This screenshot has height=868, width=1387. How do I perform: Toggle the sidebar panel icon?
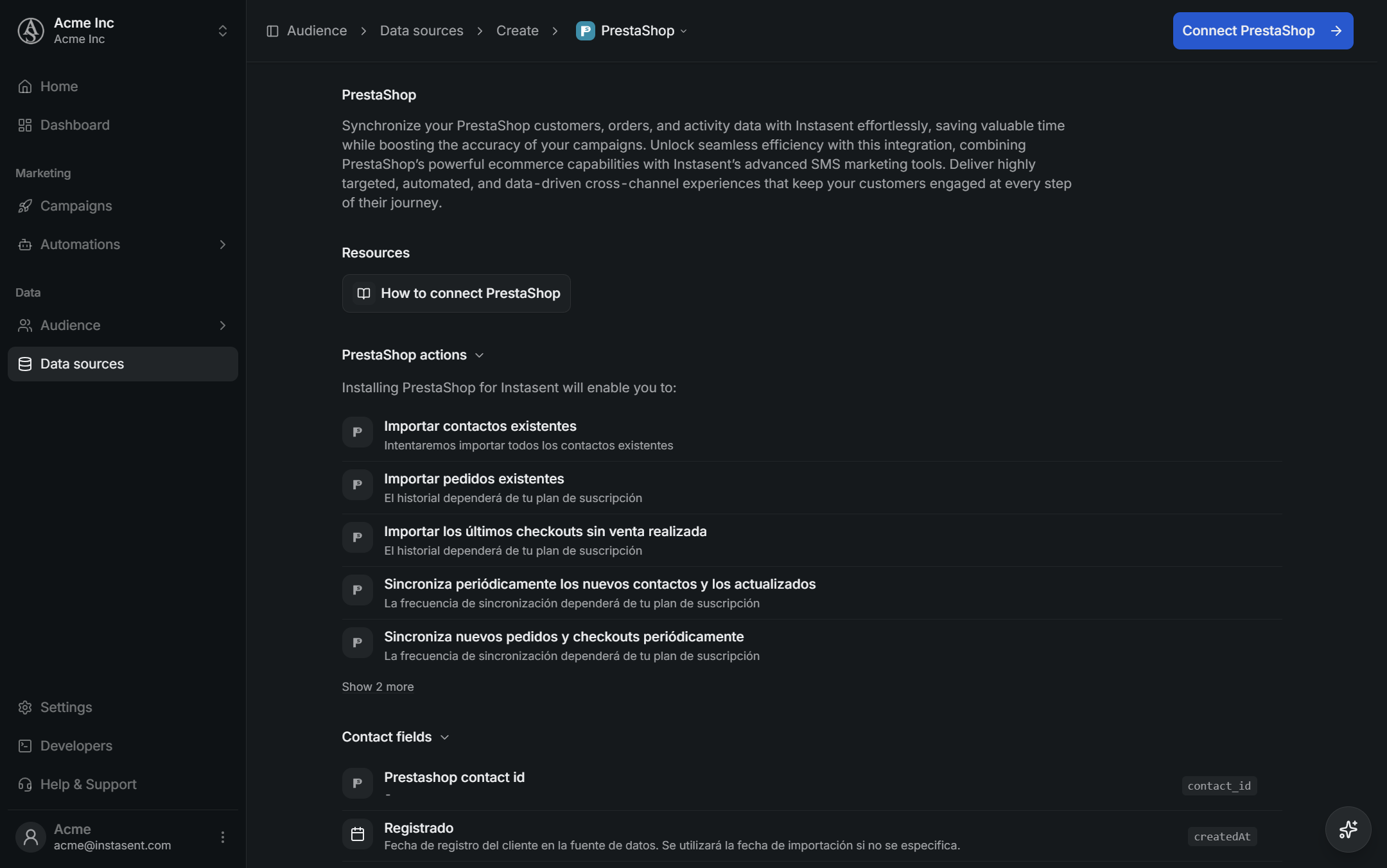click(272, 31)
